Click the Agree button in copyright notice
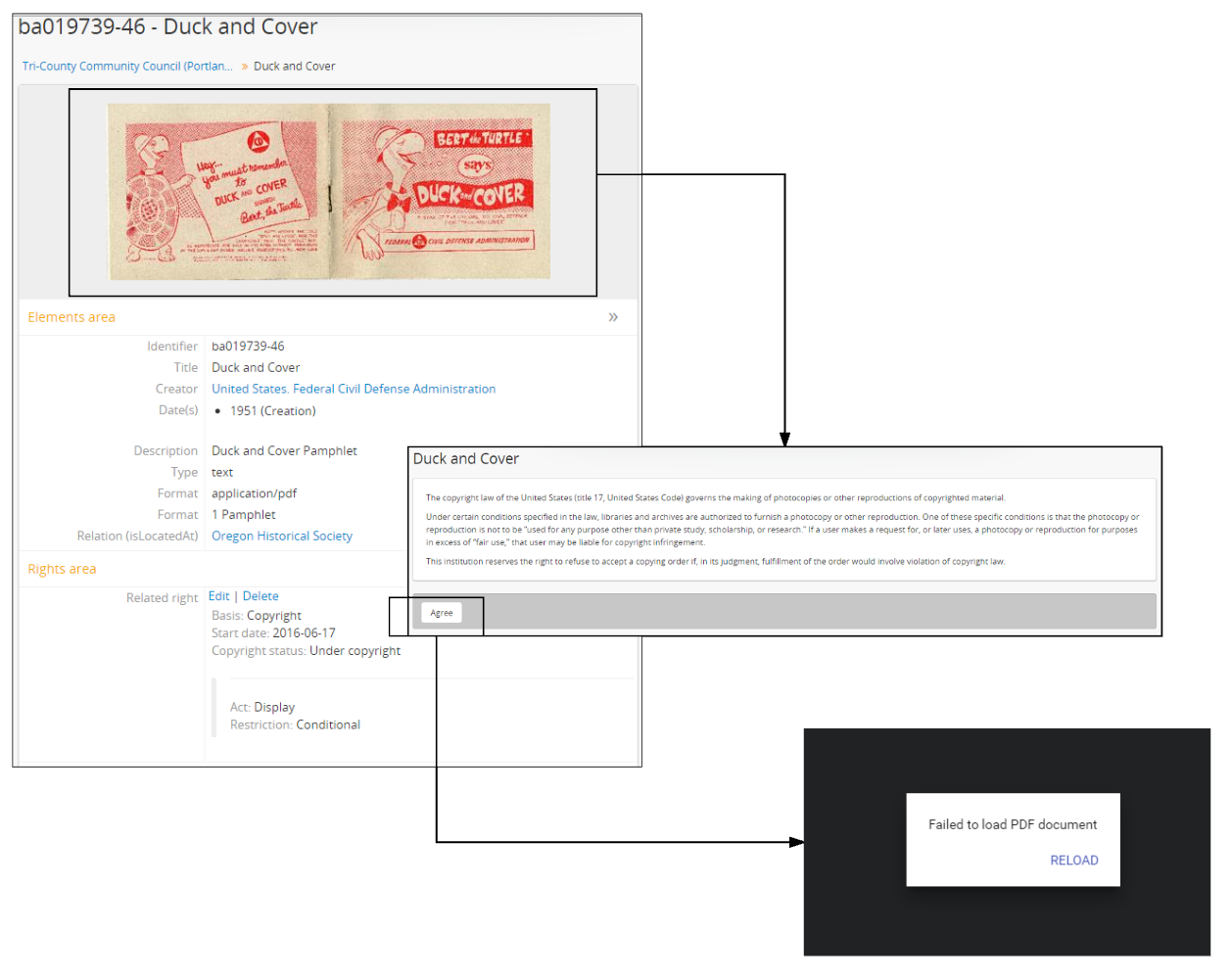Image resolution: width=1232 pixels, height=980 pixels. (442, 613)
